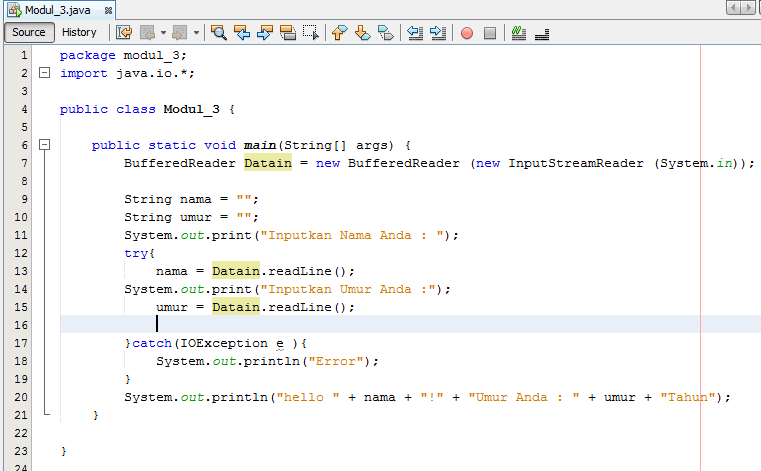
Task: Click the variable 'umur' on line 10
Action: pos(196,217)
